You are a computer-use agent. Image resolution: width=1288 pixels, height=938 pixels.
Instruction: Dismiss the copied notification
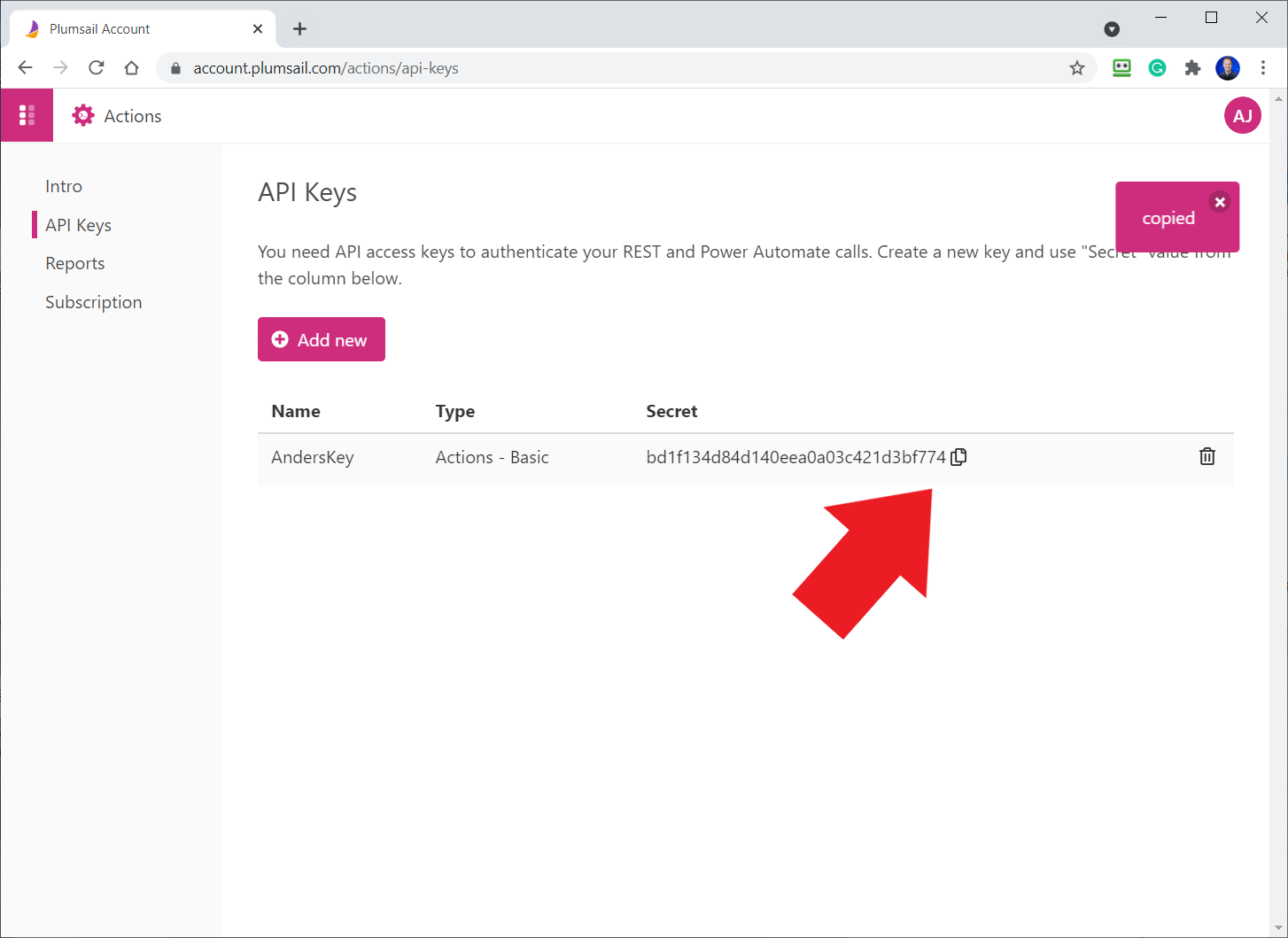(x=1220, y=201)
